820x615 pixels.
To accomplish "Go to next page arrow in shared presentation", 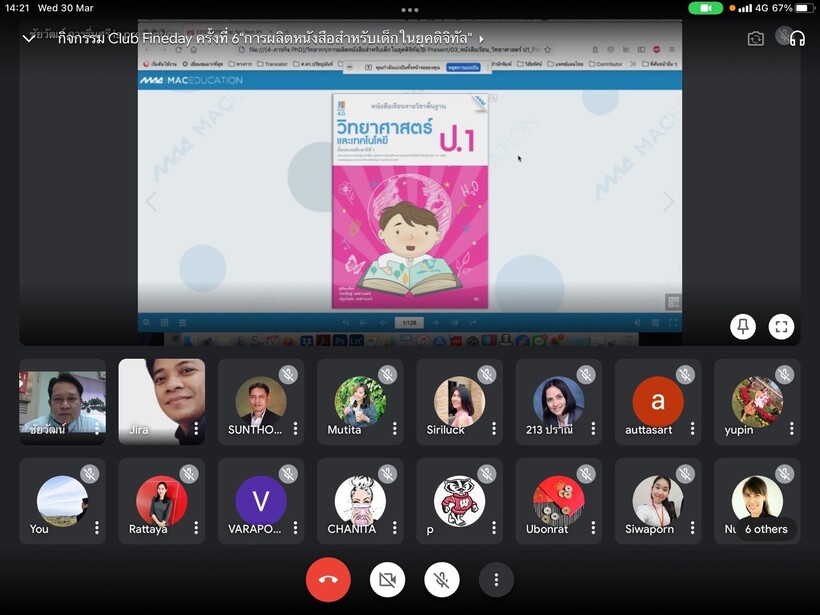I will 669,202.
